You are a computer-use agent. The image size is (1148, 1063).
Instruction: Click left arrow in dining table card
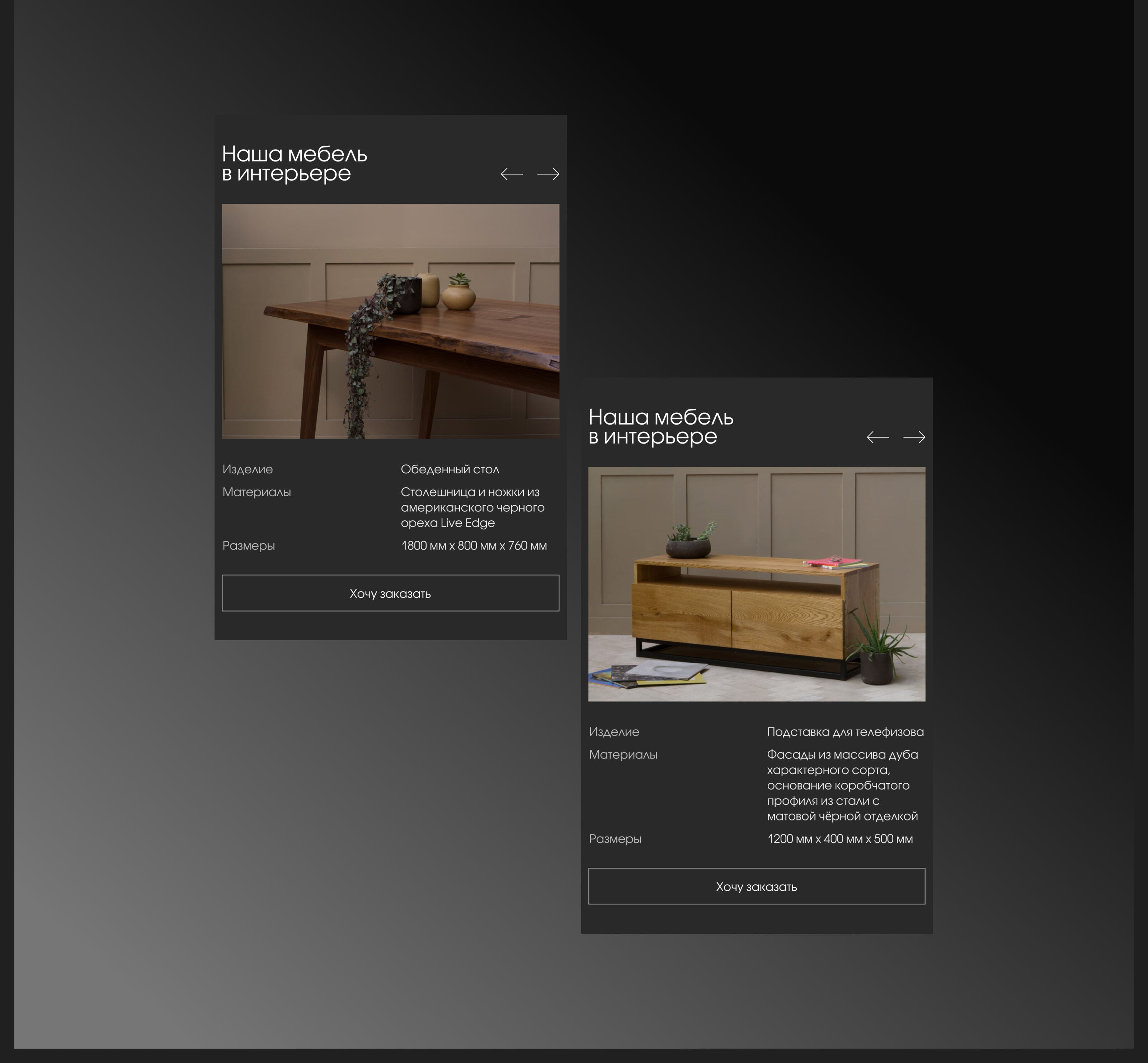(511, 174)
